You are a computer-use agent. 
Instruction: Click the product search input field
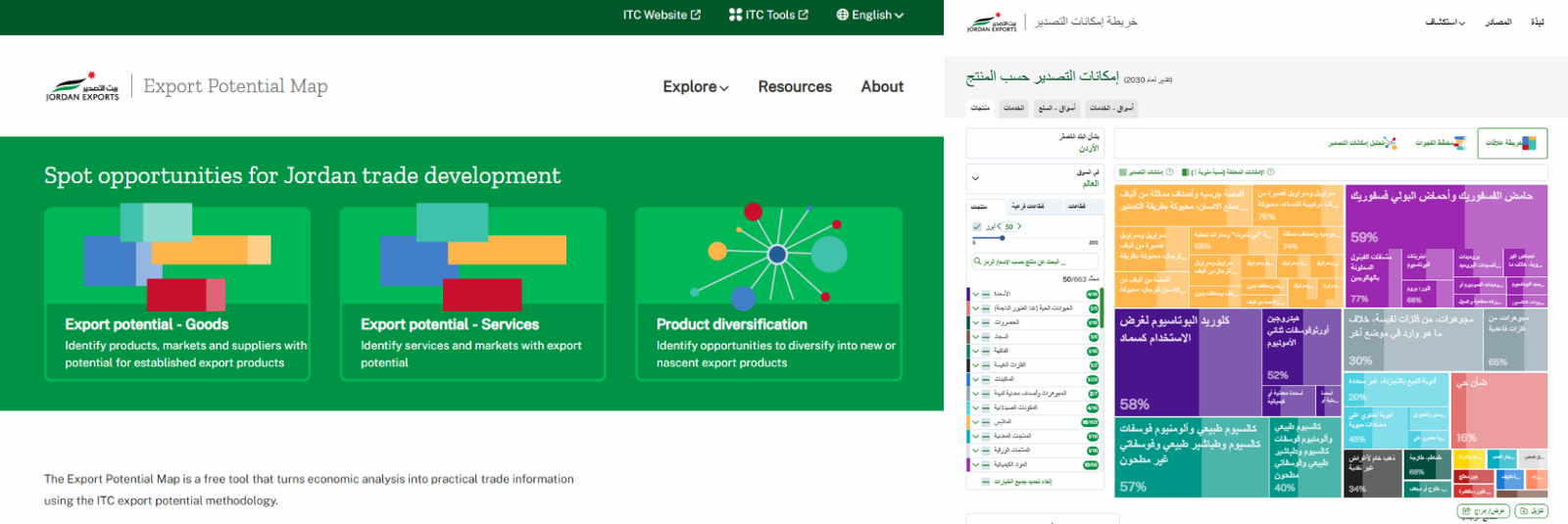(x=1034, y=262)
